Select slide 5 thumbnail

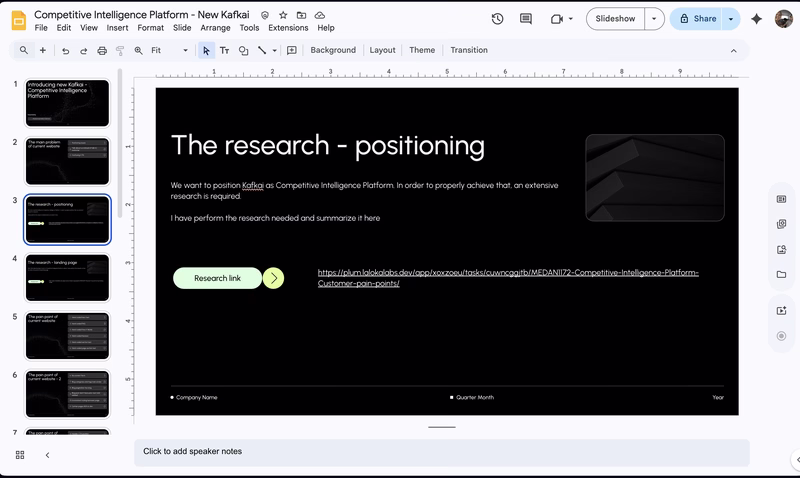[67, 336]
